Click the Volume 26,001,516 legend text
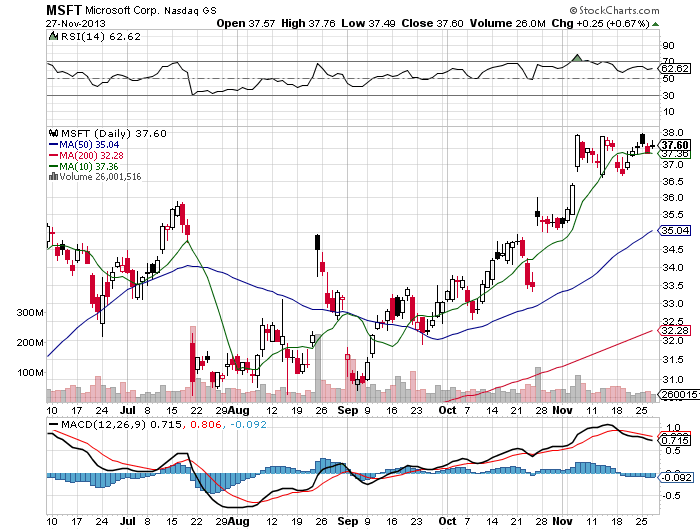The width and height of the screenshot is (700, 530). tap(100, 177)
